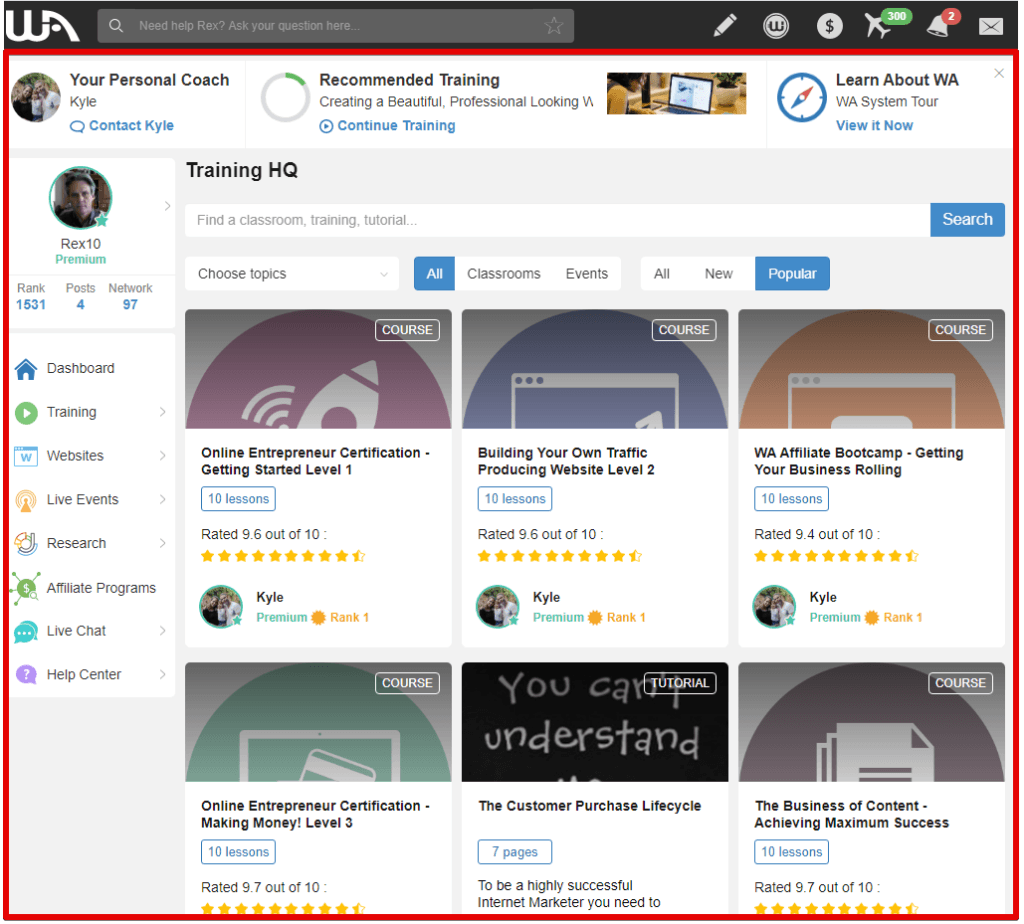Open the Choose topics dropdown
The image size is (1024, 924).
click(292, 274)
